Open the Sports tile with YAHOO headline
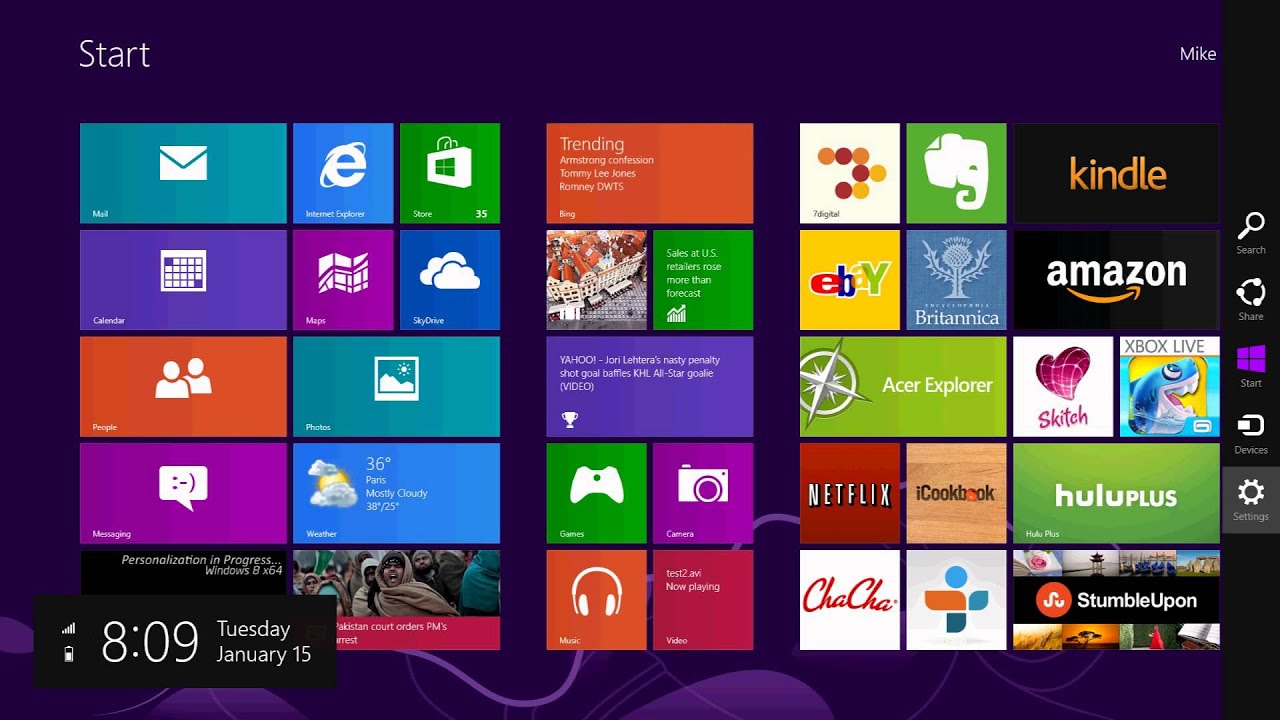The width and height of the screenshot is (1280, 720). 650,386
